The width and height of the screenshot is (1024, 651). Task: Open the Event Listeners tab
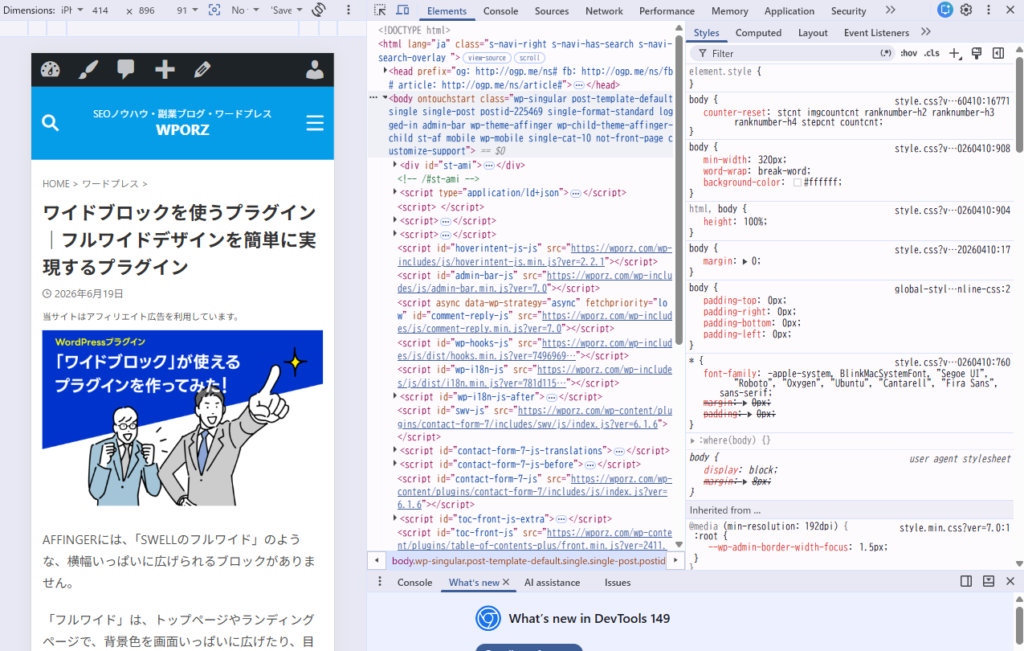point(876,33)
